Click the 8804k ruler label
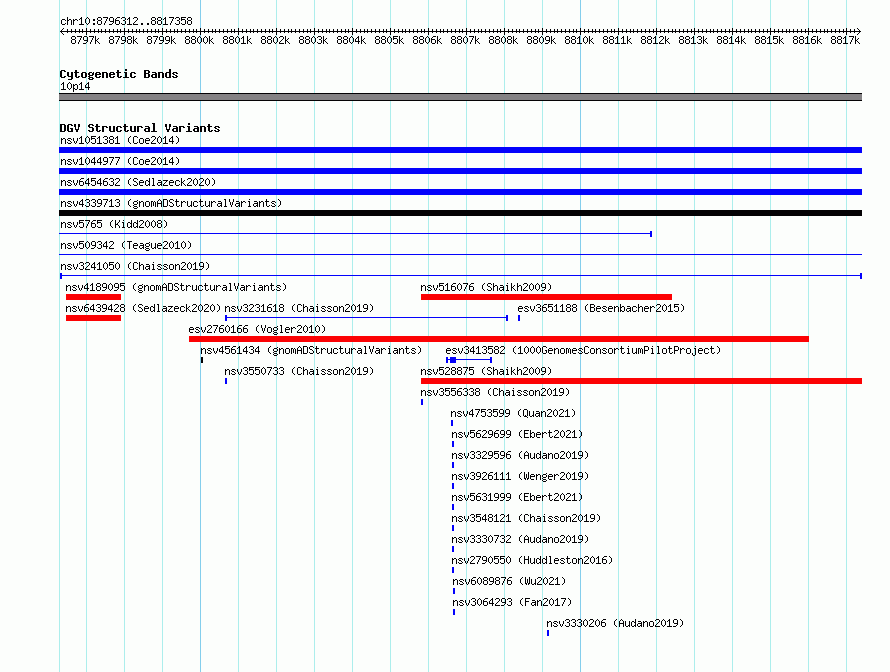 tap(351, 40)
